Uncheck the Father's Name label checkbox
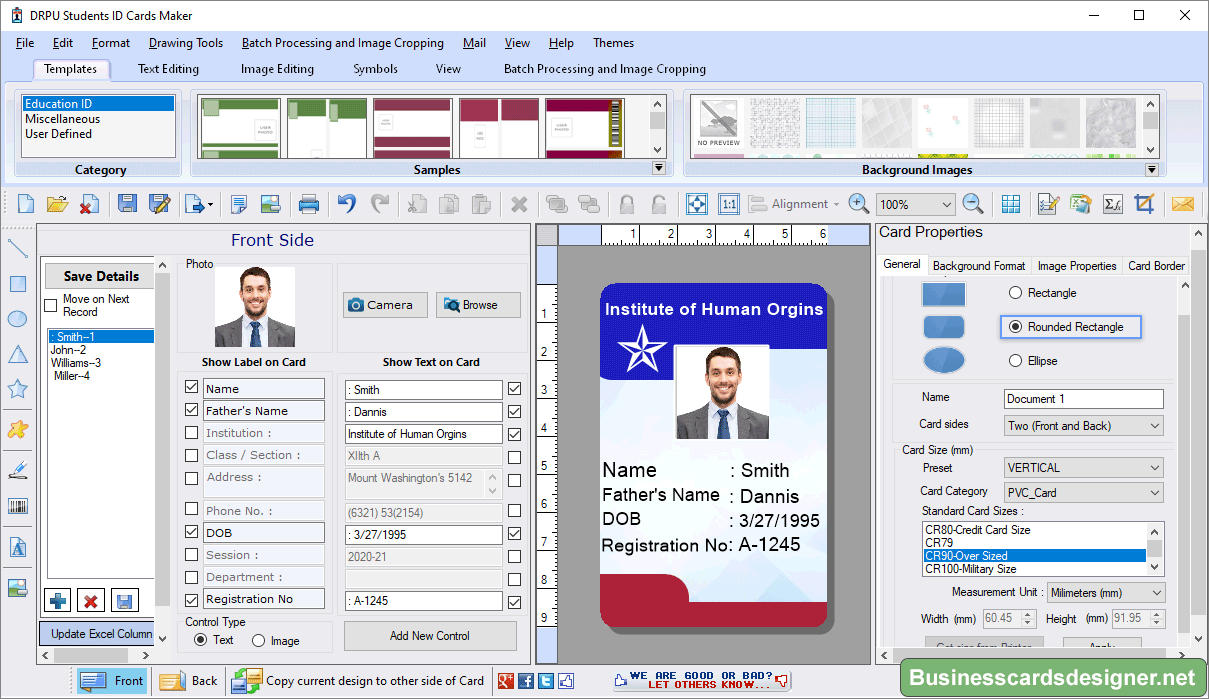The height and width of the screenshot is (699, 1209). coord(191,410)
